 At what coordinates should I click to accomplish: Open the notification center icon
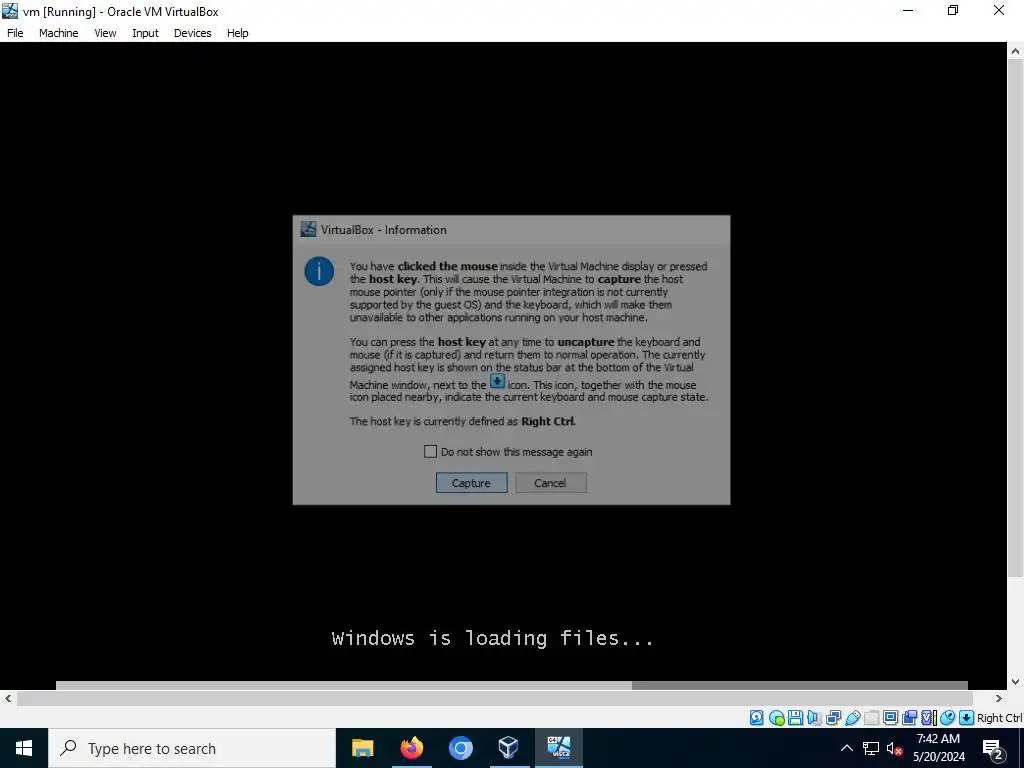pyautogui.click(x=993, y=749)
